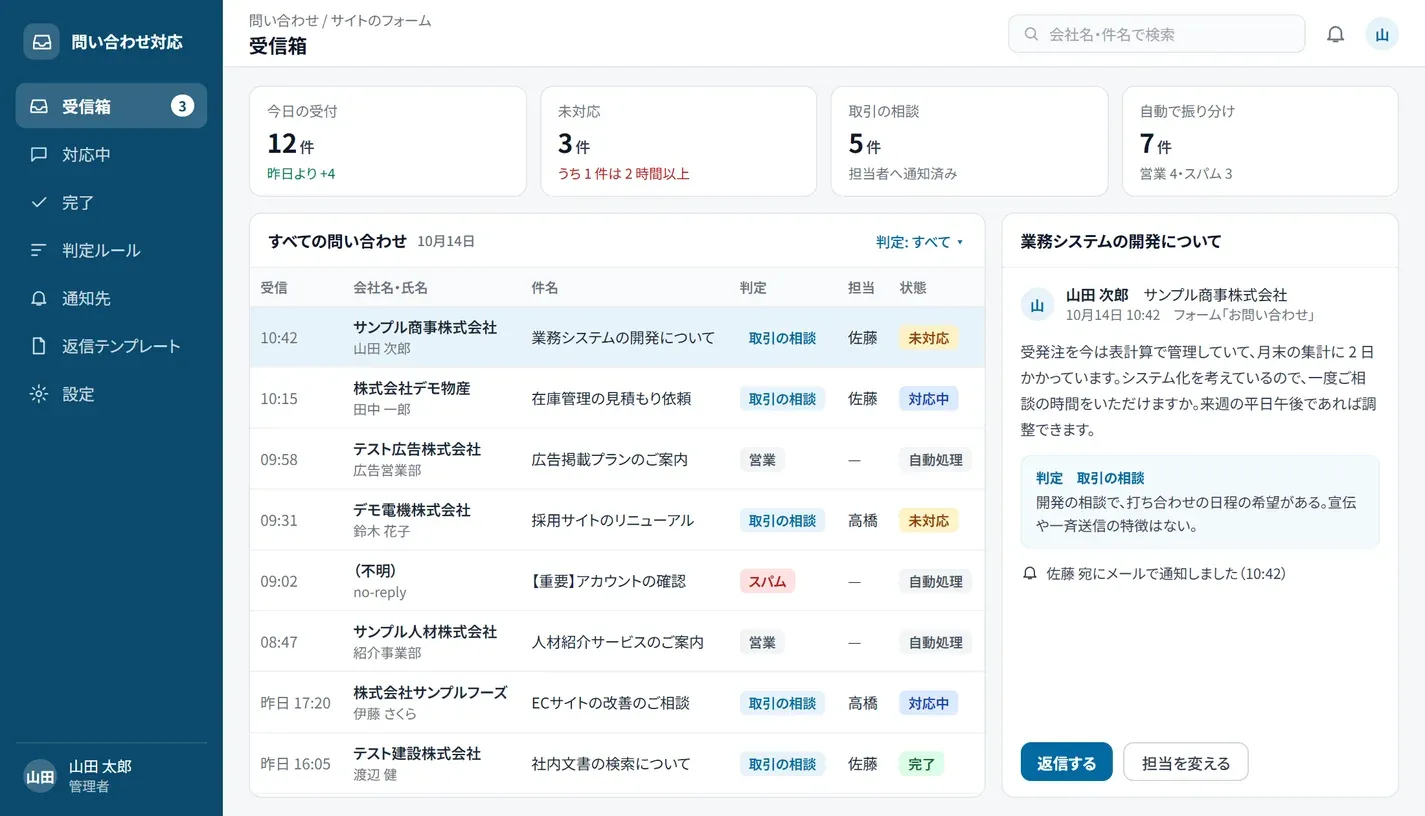Click the サイトのフォーム breadcrumb
Screen dimensions: 1425x816
(381, 20)
